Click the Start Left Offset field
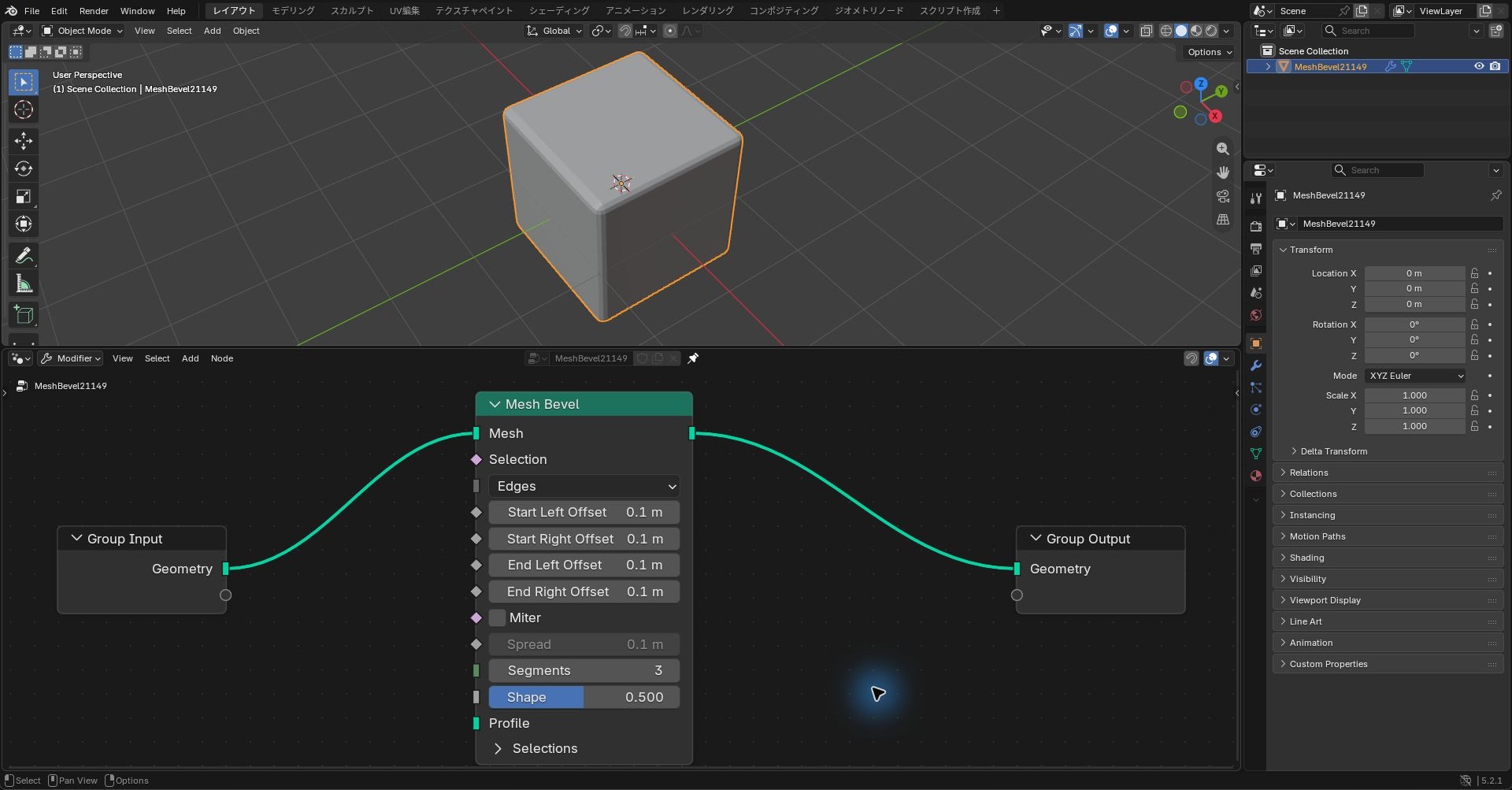This screenshot has height=790, width=1512. [584, 512]
